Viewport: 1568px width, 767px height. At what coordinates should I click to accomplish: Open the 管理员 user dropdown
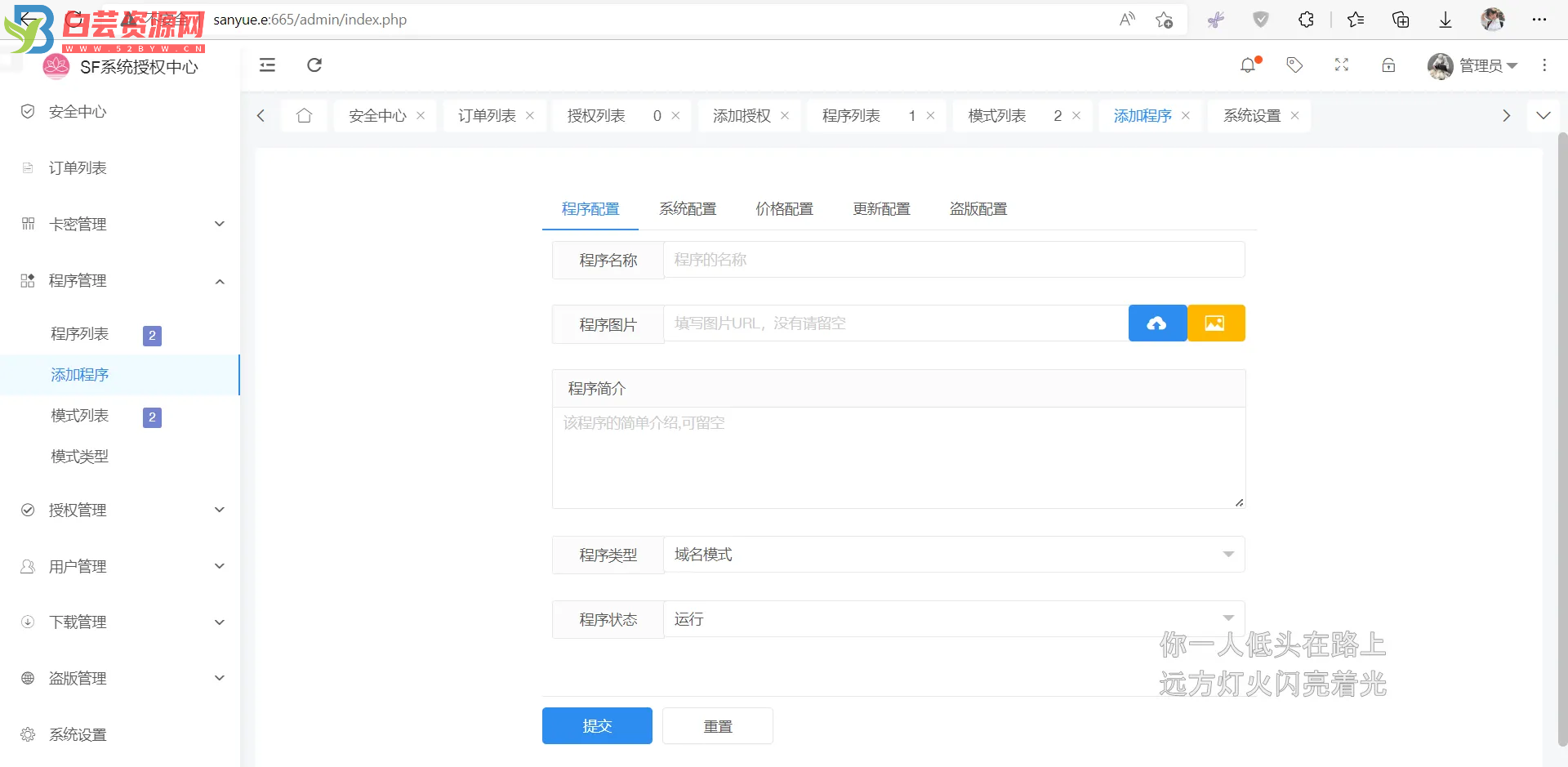click(x=1472, y=65)
